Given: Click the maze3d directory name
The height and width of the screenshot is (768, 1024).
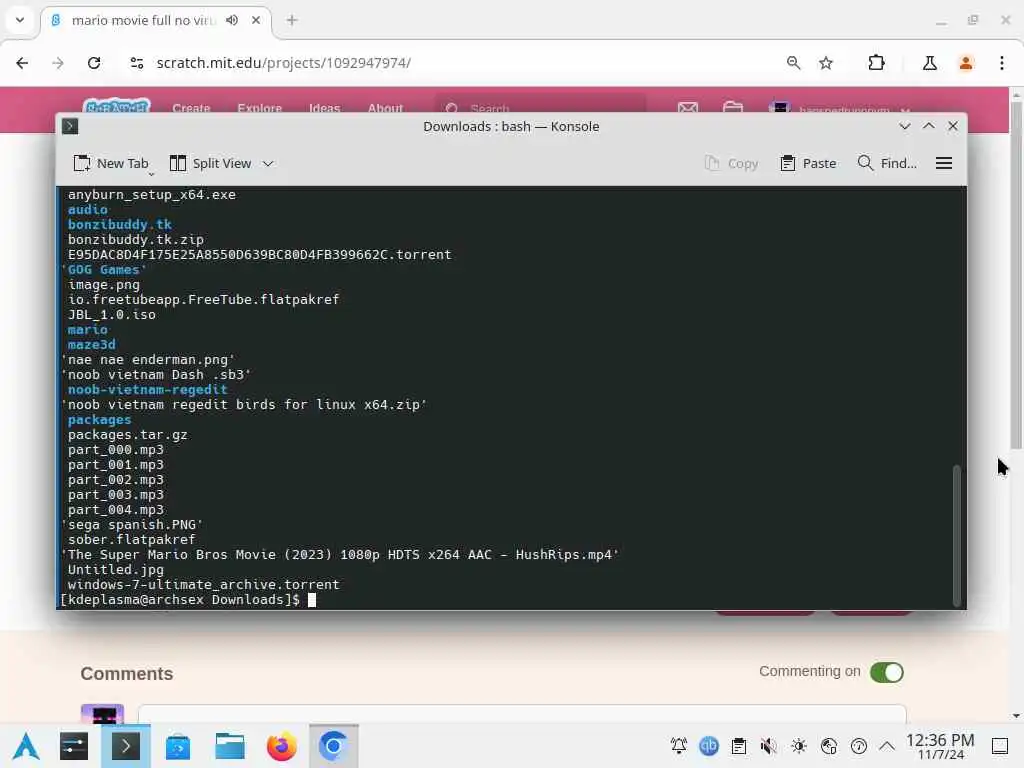Looking at the screenshot, I should click(91, 344).
